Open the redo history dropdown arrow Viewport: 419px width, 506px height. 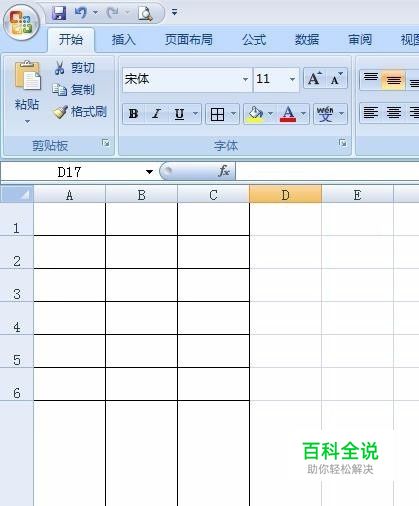click(127, 13)
